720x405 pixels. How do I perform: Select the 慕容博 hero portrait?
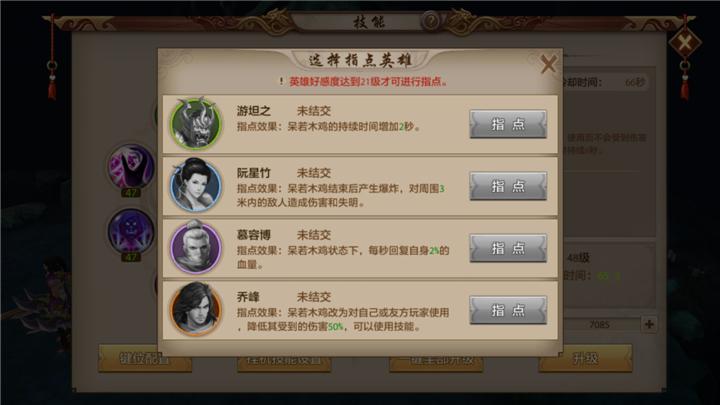point(196,248)
